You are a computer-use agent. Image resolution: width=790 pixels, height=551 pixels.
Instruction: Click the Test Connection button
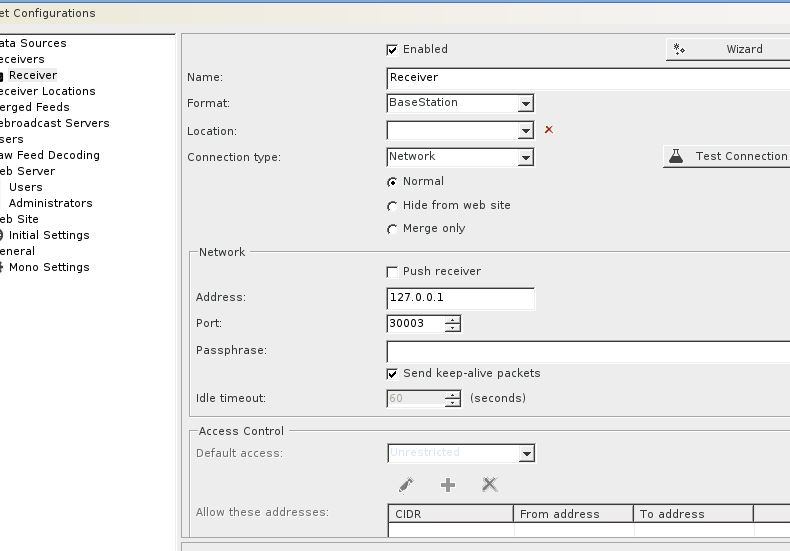727,156
